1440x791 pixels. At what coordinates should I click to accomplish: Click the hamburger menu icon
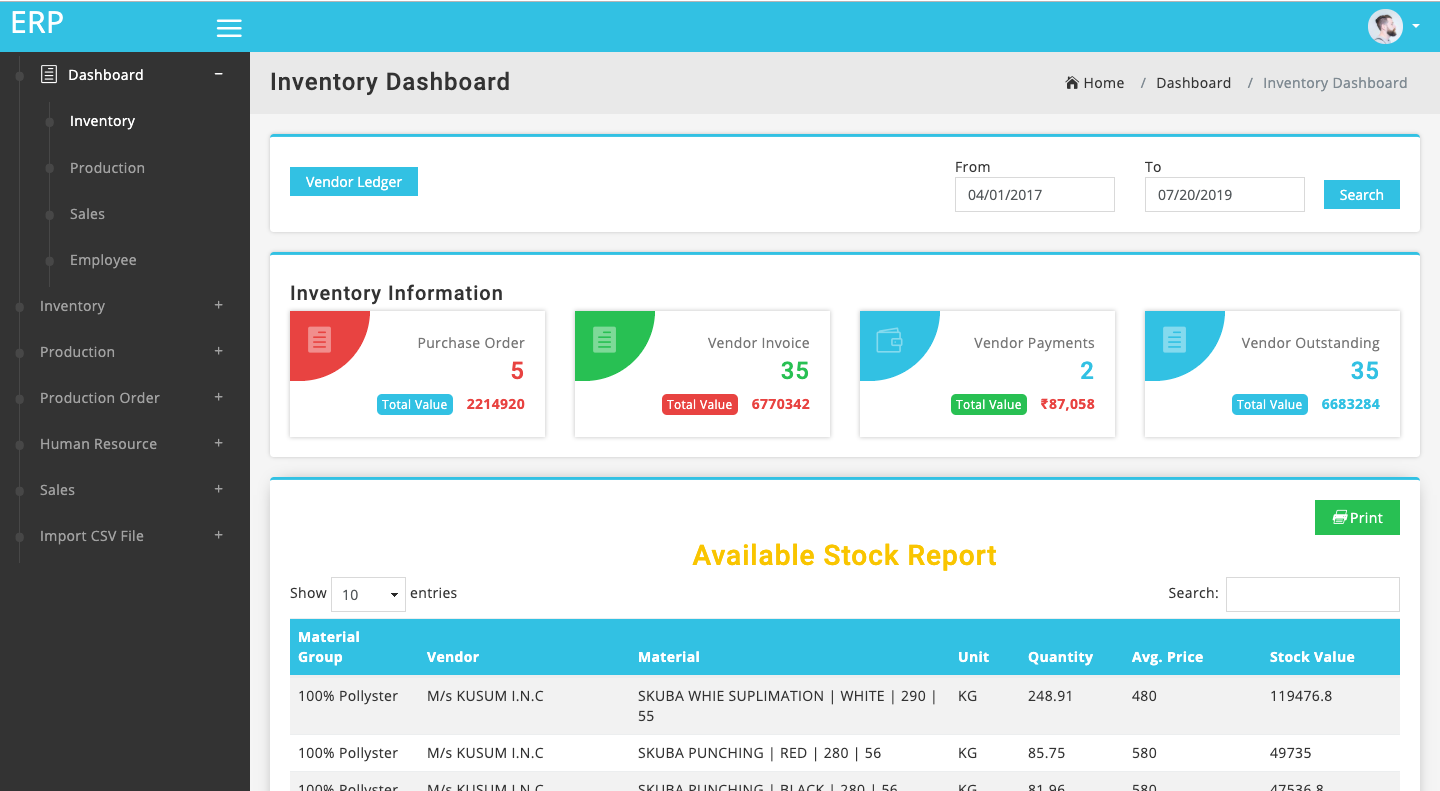(229, 28)
